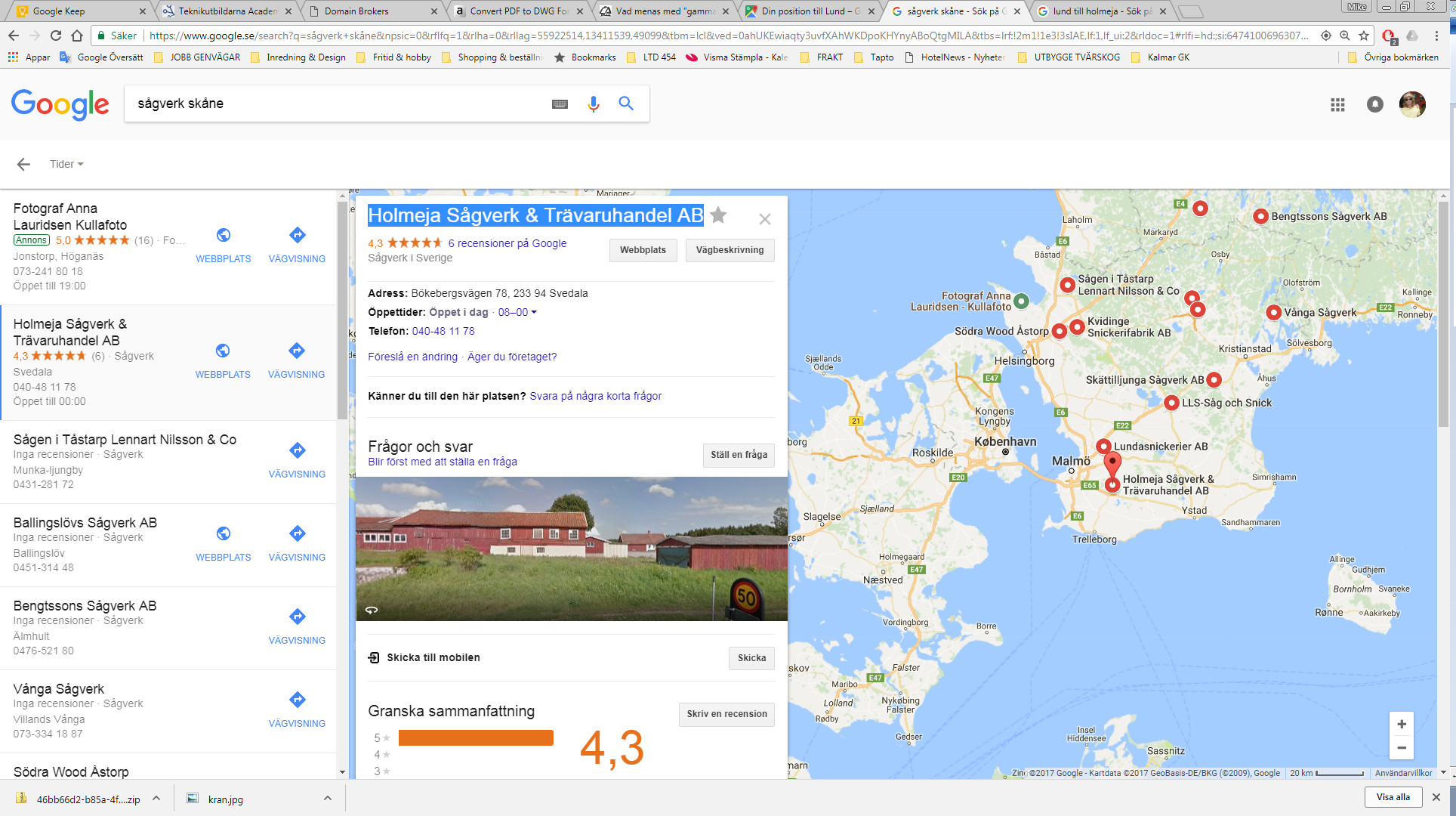Save Holmeja Sågverk with star icon
The height and width of the screenshot is (816, 1456).
coord(719,215)
